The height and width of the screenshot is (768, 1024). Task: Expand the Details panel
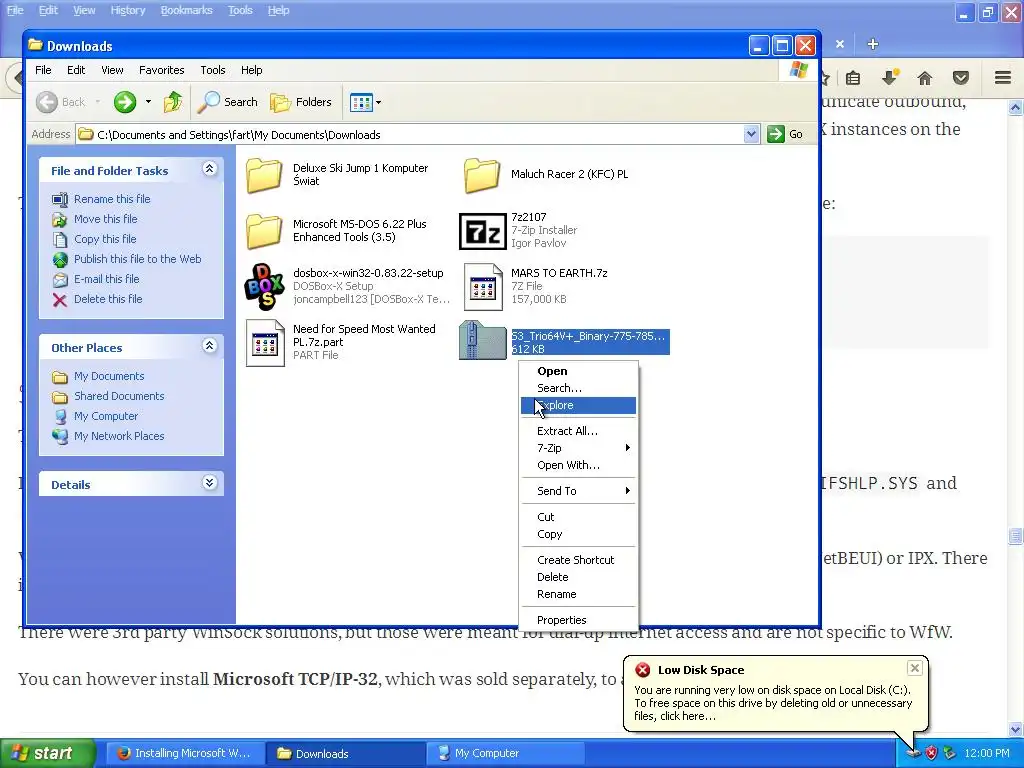click(x=209, y=483)
